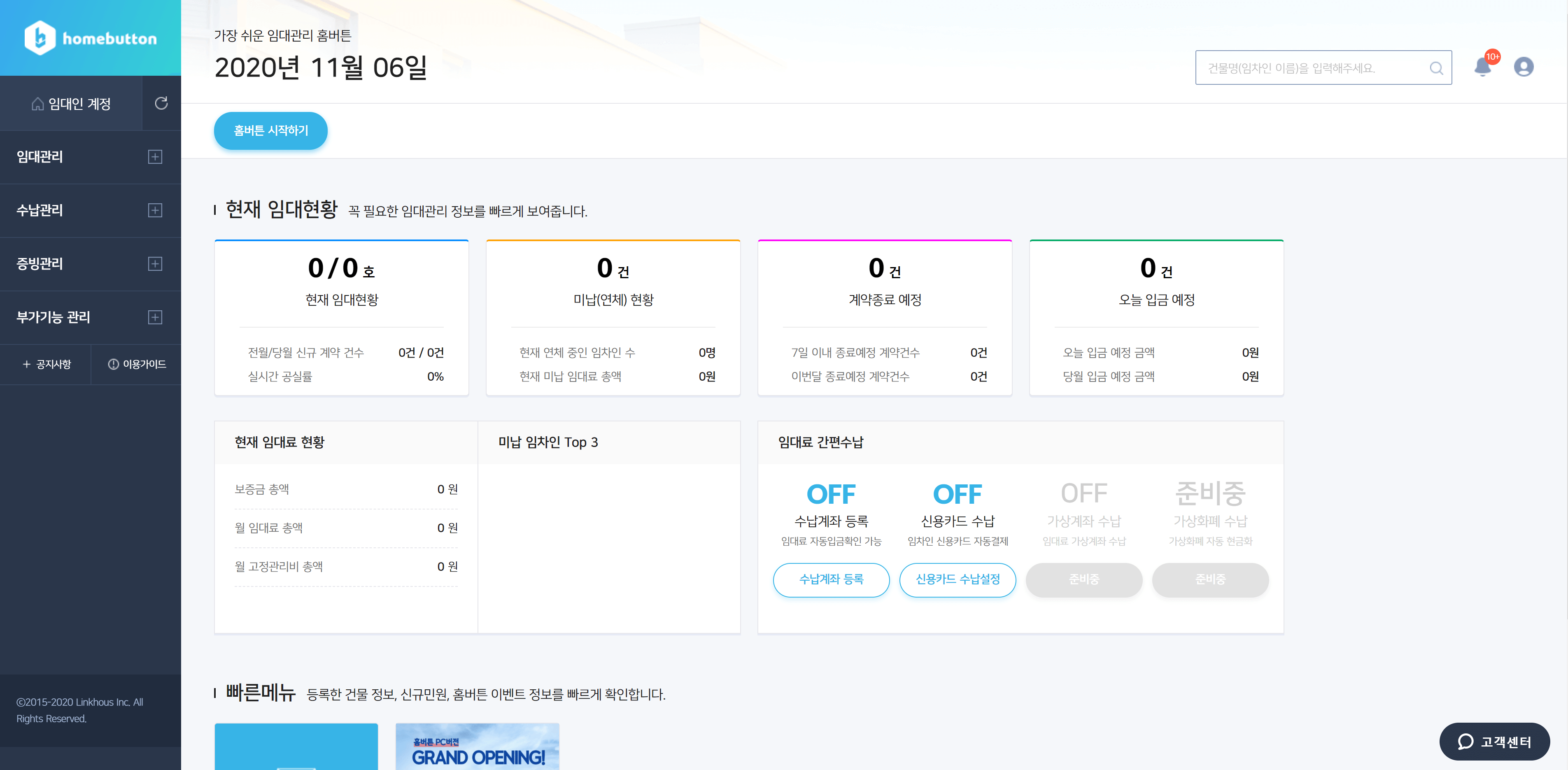Click the 신용카드 수납설정 button
This screenshot has width=1568, height=770.
[x=958, y=580]
